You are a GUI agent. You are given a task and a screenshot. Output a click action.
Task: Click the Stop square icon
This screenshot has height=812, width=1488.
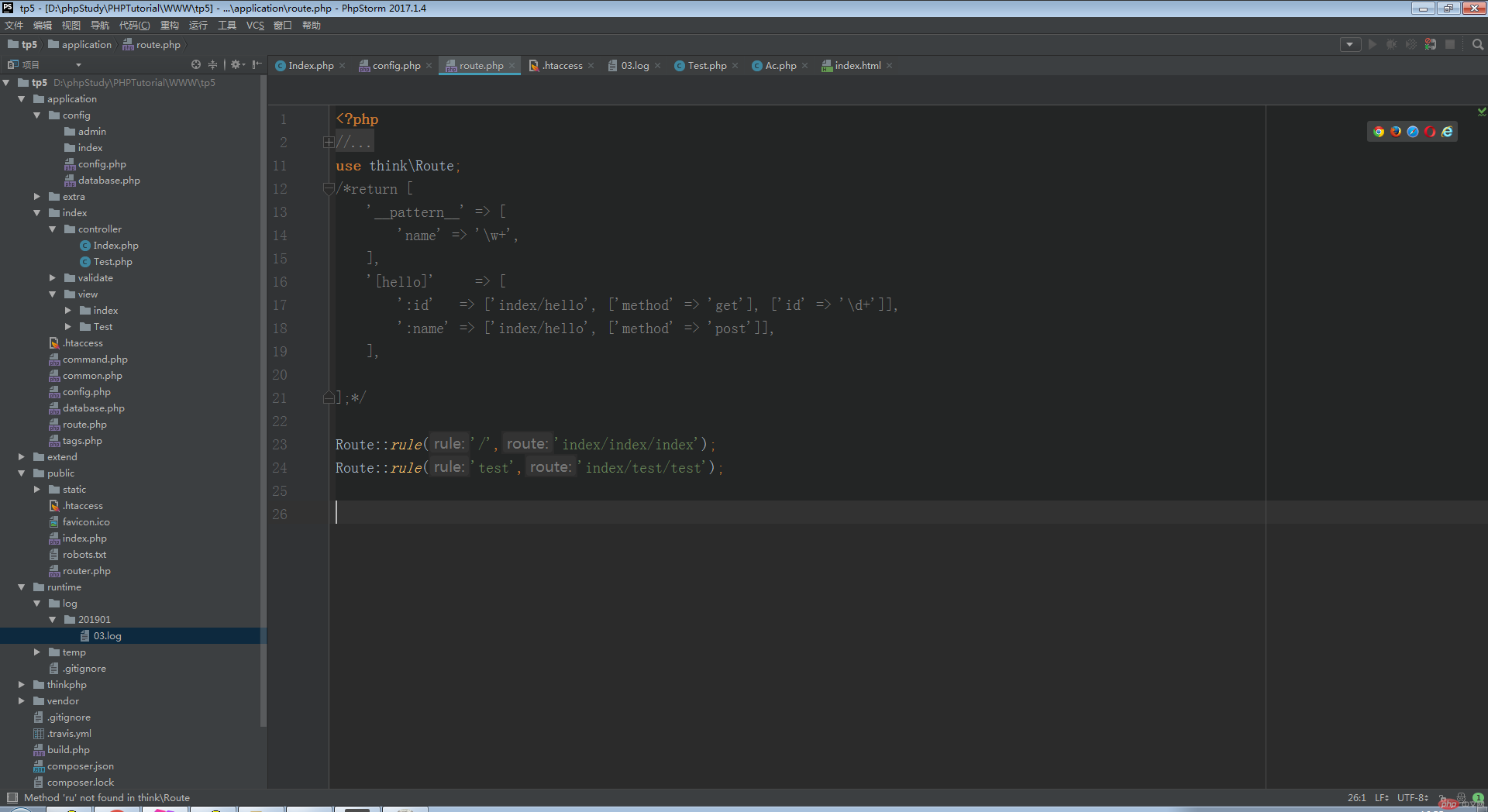coord(1450,45)
